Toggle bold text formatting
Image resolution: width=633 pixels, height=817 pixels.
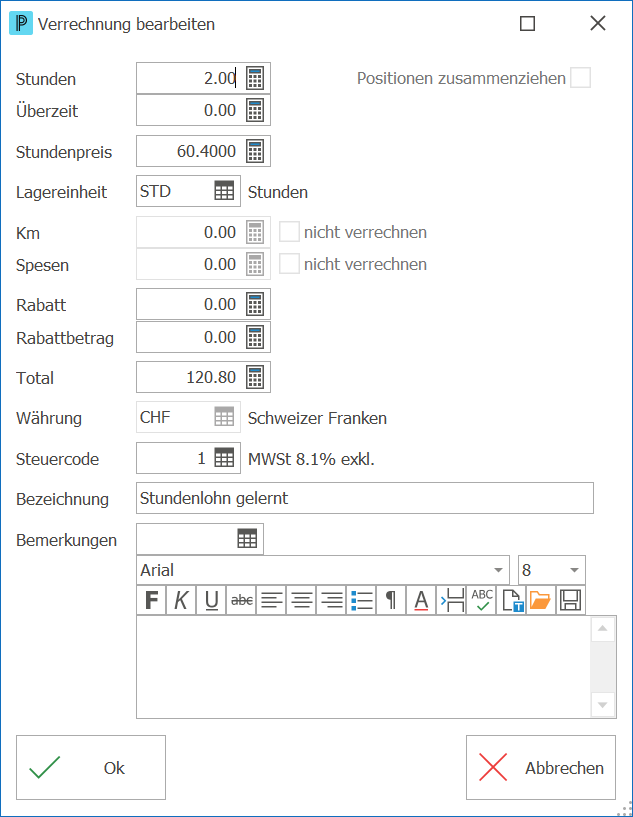(152, 600)
